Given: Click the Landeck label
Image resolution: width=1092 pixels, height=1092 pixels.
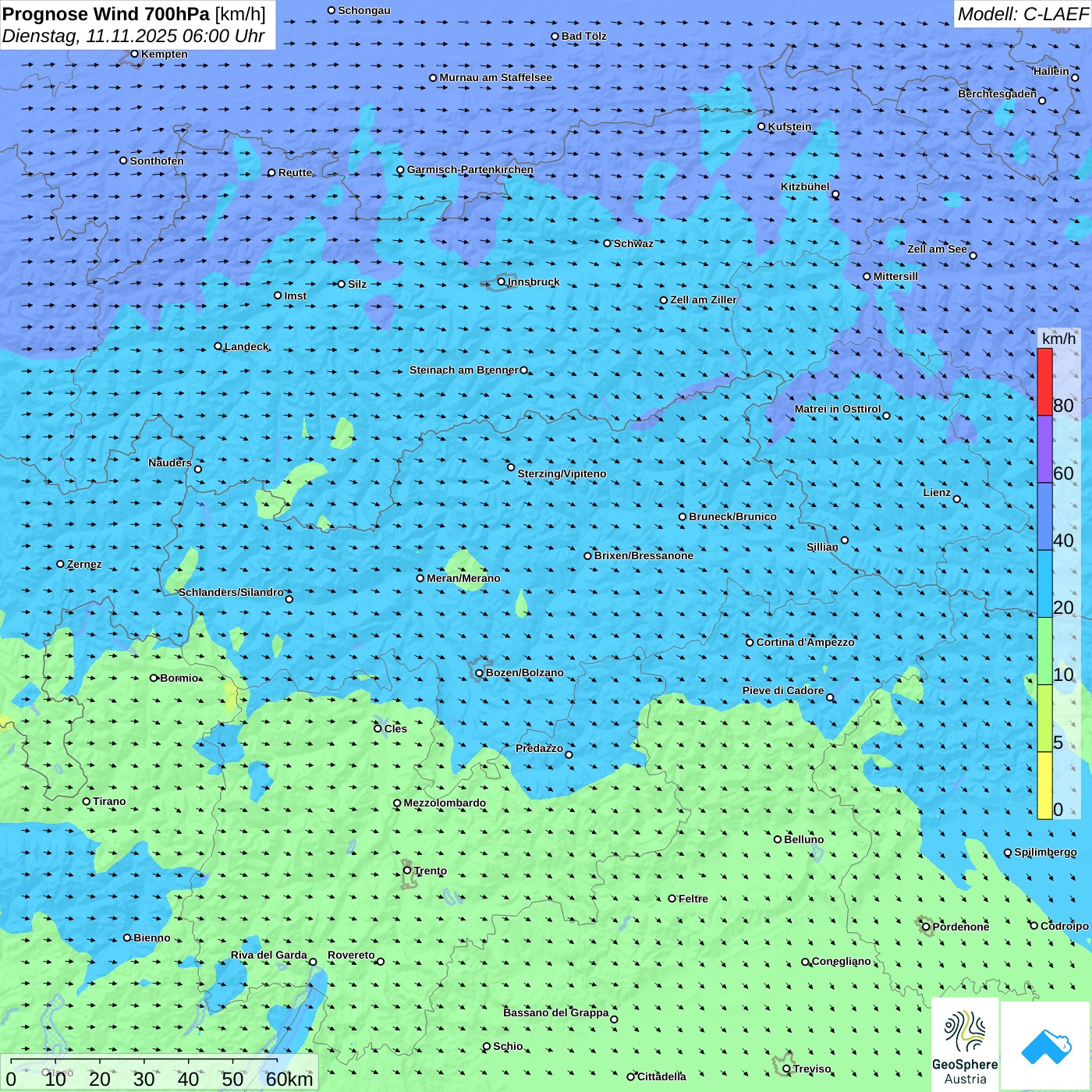Looking at the screenshot, I should pyautogui.click(x=246, y=346).
